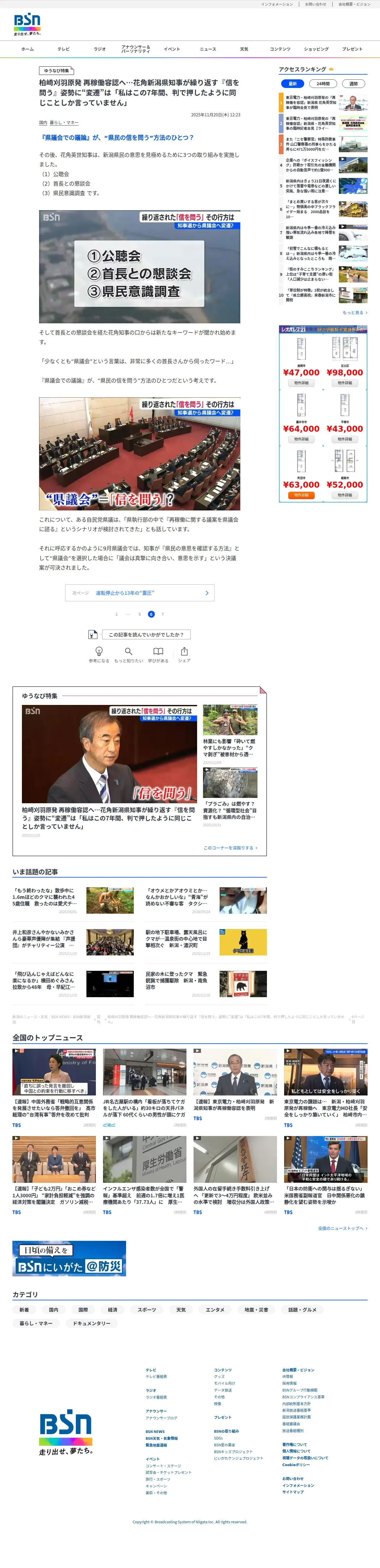Click the BSNにいがた@防災 banner
Image resolution: width=380 pixels, height=1568 pixels.
(69, 1258)
